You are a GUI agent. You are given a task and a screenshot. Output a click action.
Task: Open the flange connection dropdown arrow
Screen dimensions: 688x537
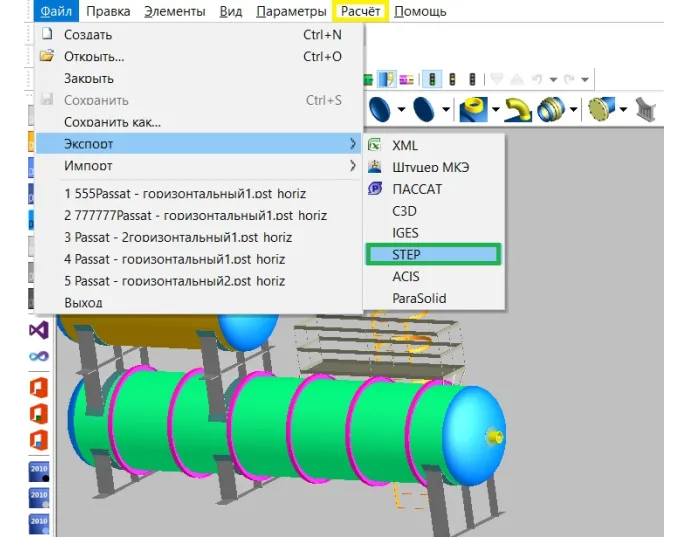(574, 109)
